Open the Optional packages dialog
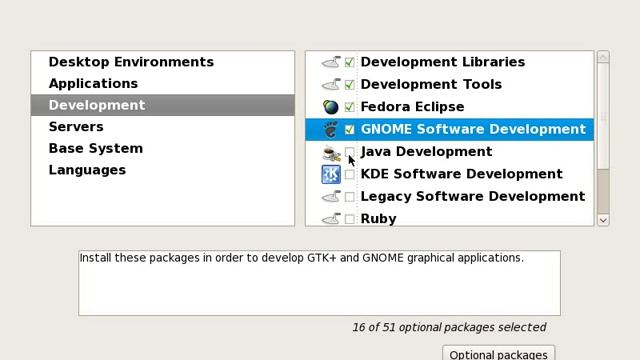The image size is (640, 360). click(x=498, y=354)
